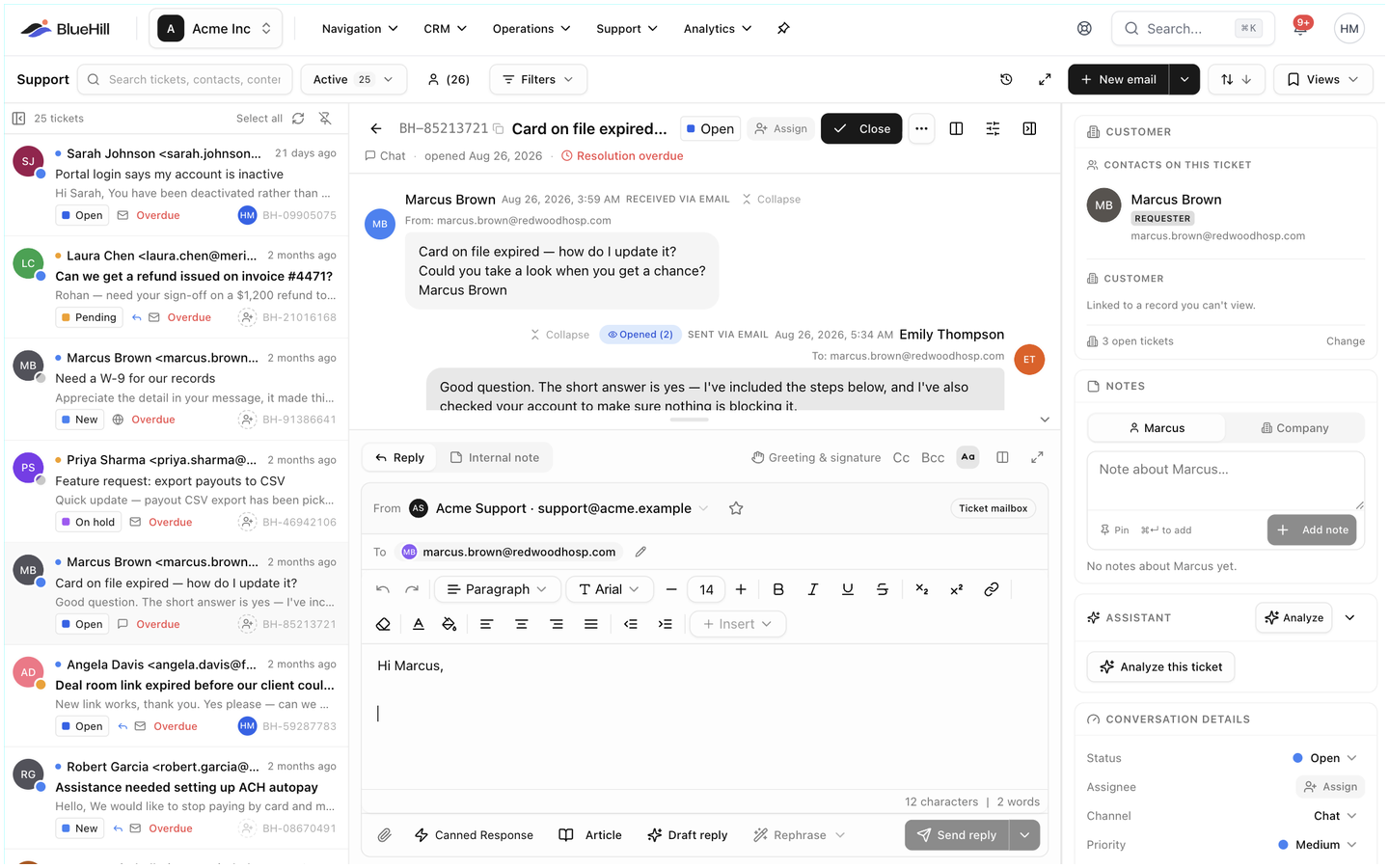
Task: Click the Draft reply button
Action: (x=688, y=835)
